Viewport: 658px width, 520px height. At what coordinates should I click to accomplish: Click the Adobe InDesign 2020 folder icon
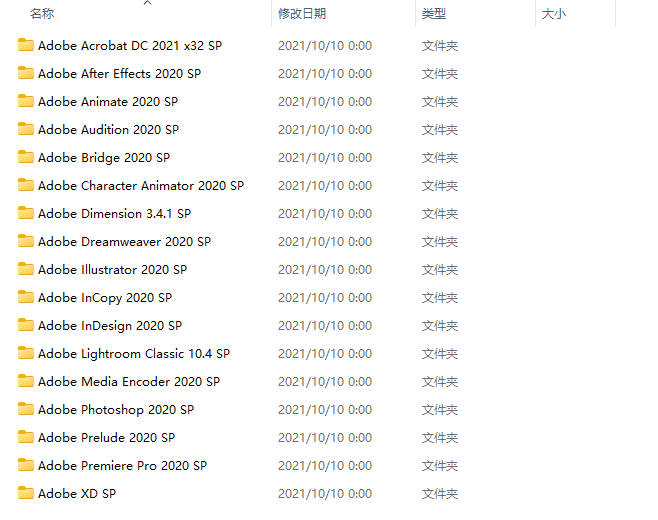(26, 325)
